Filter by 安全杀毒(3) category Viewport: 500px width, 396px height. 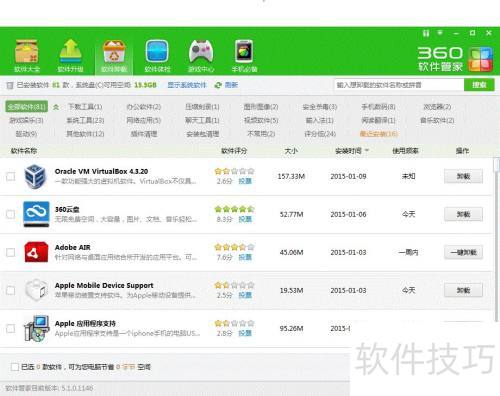coord(320,107)
